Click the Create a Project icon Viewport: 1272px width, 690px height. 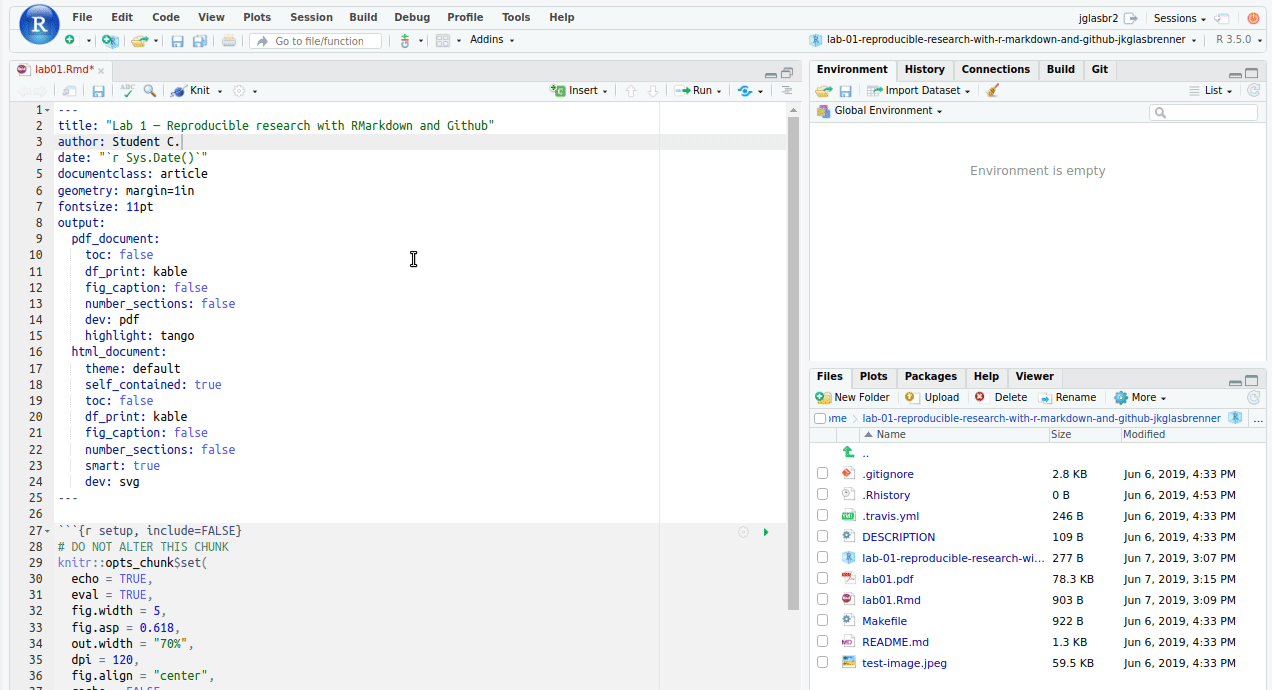(110, 41)
